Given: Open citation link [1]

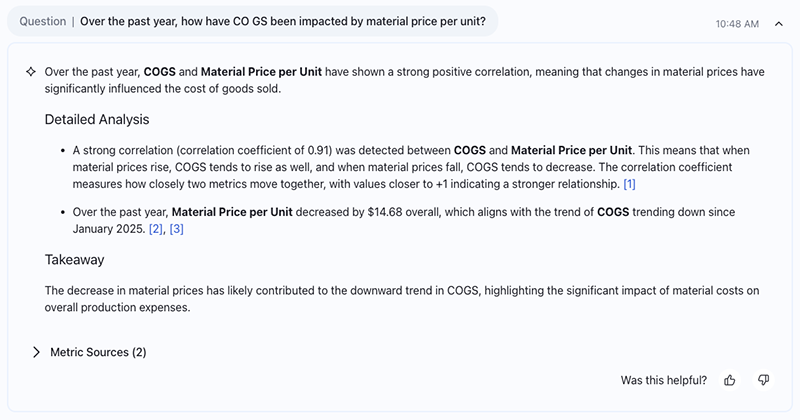Looking at the screenshot, I should coord(629,185).
